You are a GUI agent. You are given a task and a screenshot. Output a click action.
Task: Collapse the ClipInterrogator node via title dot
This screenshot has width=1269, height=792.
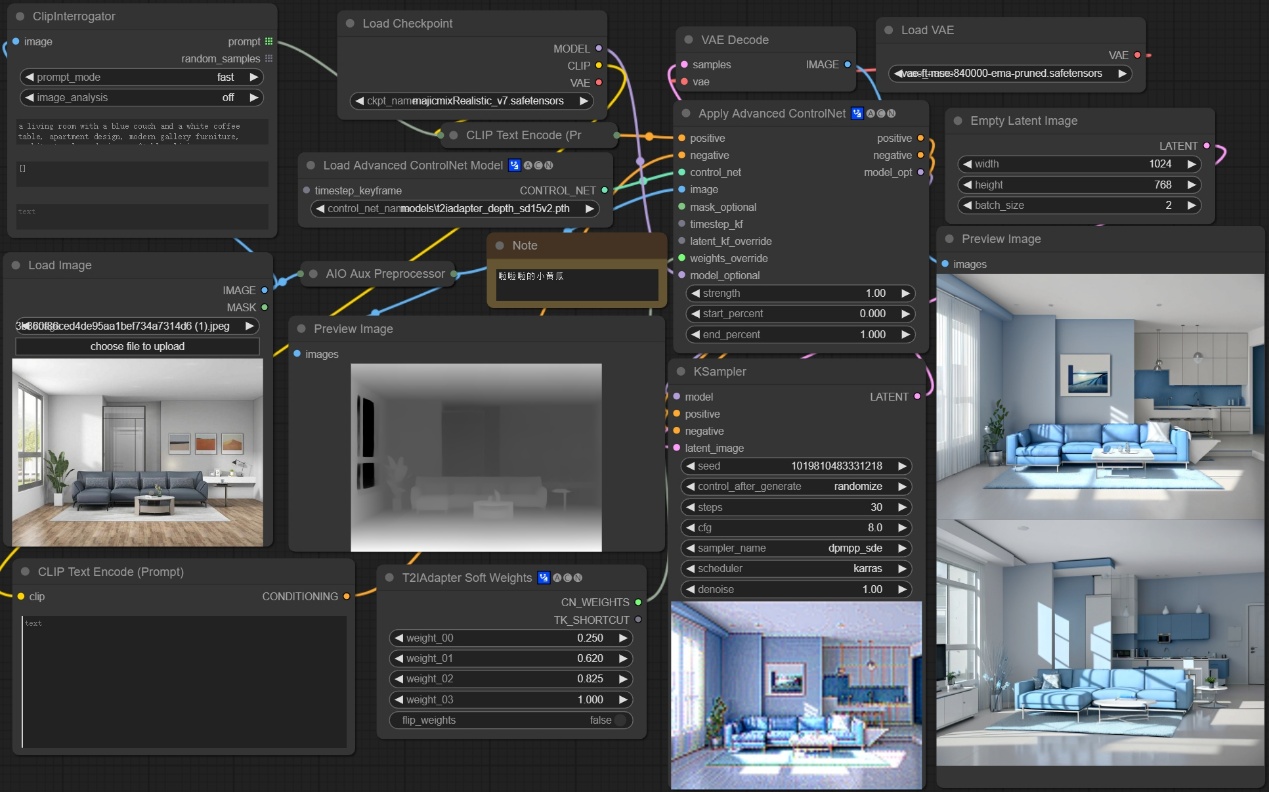coord(20,17)
